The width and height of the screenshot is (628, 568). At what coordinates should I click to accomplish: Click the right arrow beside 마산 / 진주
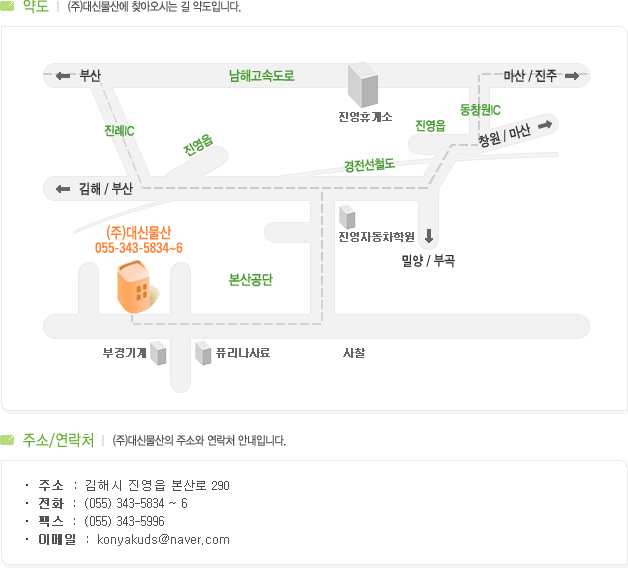[572, 76]
